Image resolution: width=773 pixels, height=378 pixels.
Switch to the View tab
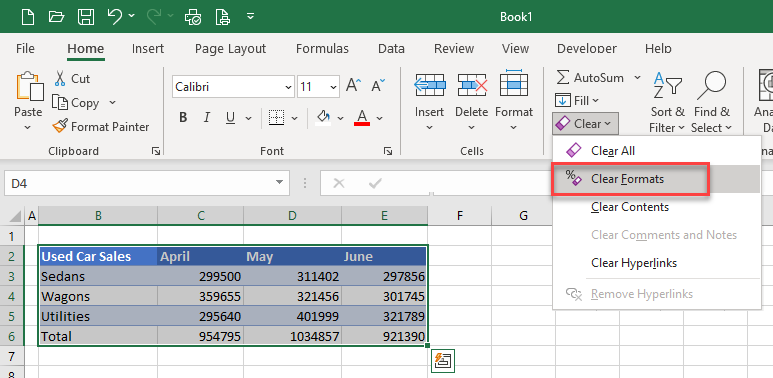click(x=516, y=49)
